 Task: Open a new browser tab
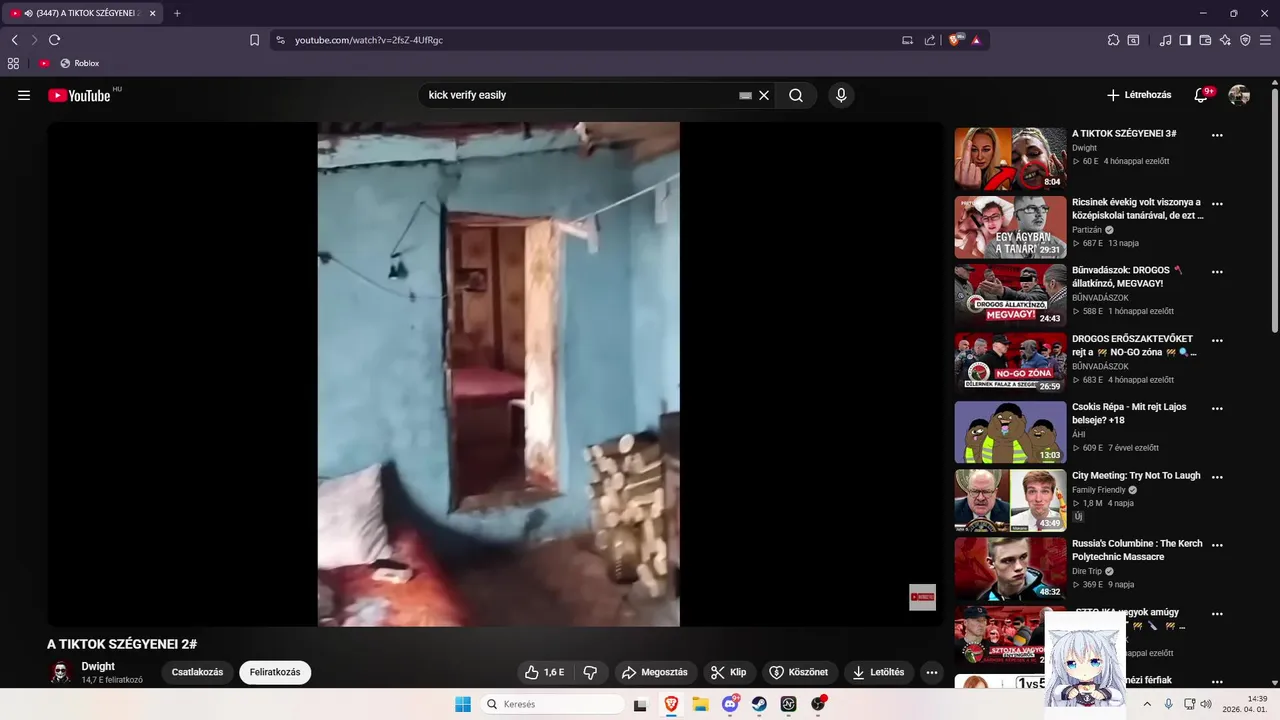pyautogui.click(x=177, y=13)
